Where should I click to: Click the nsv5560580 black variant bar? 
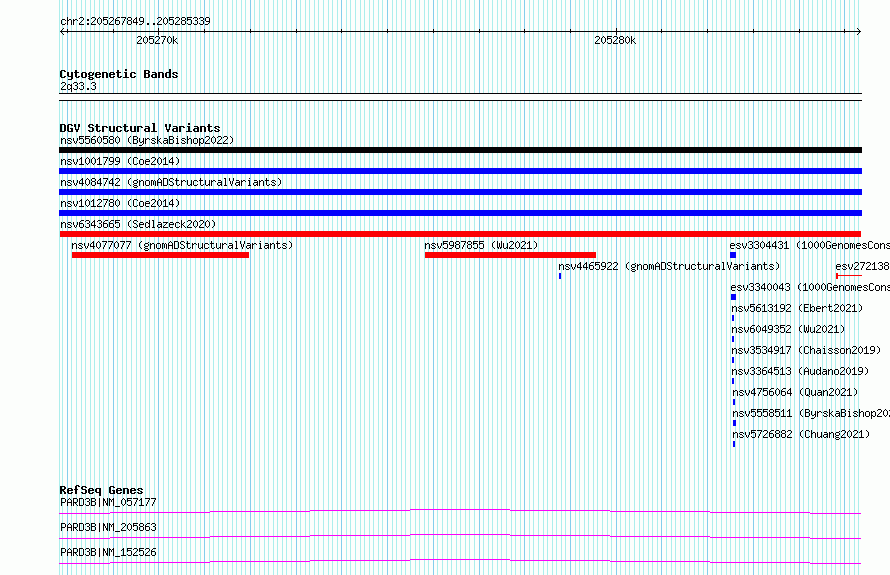pyautogui.click(x=460, y=150)
